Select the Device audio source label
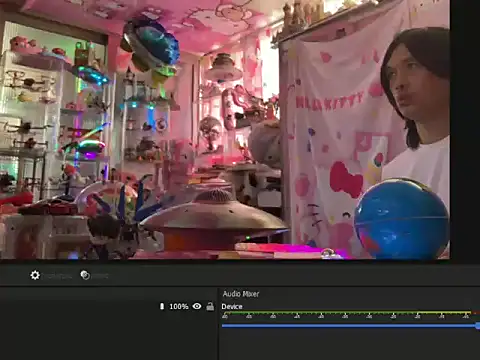Viewport: 480px width, 360px height. (232, 306)
